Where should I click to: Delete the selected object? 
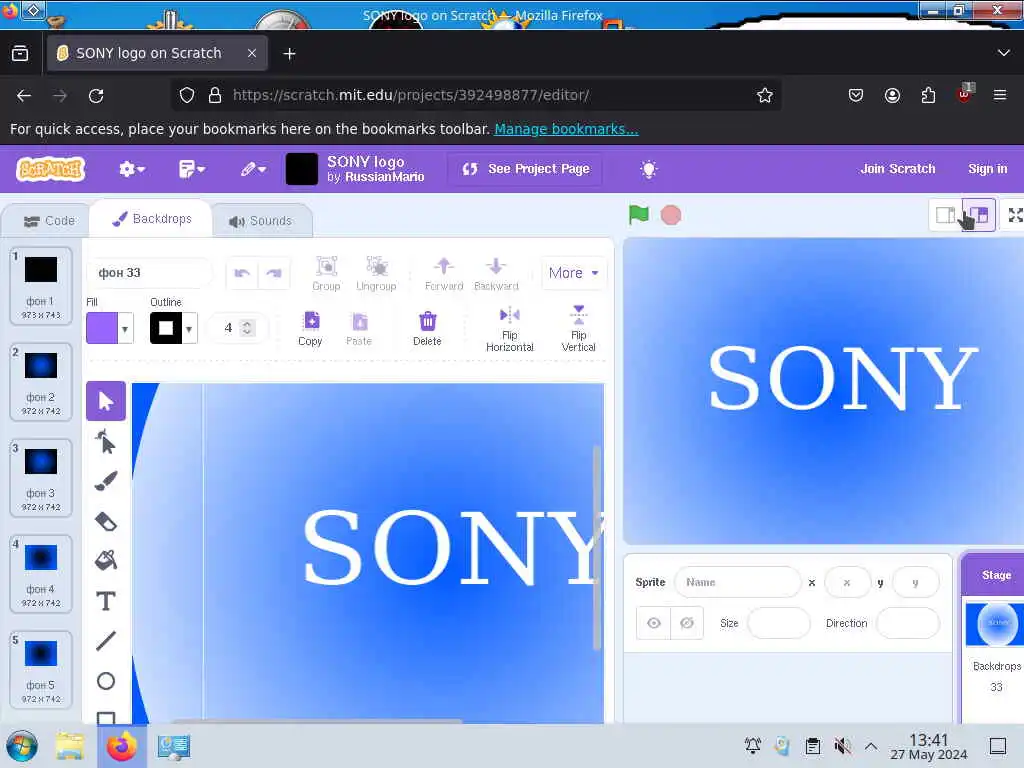[x=427, y=328]
